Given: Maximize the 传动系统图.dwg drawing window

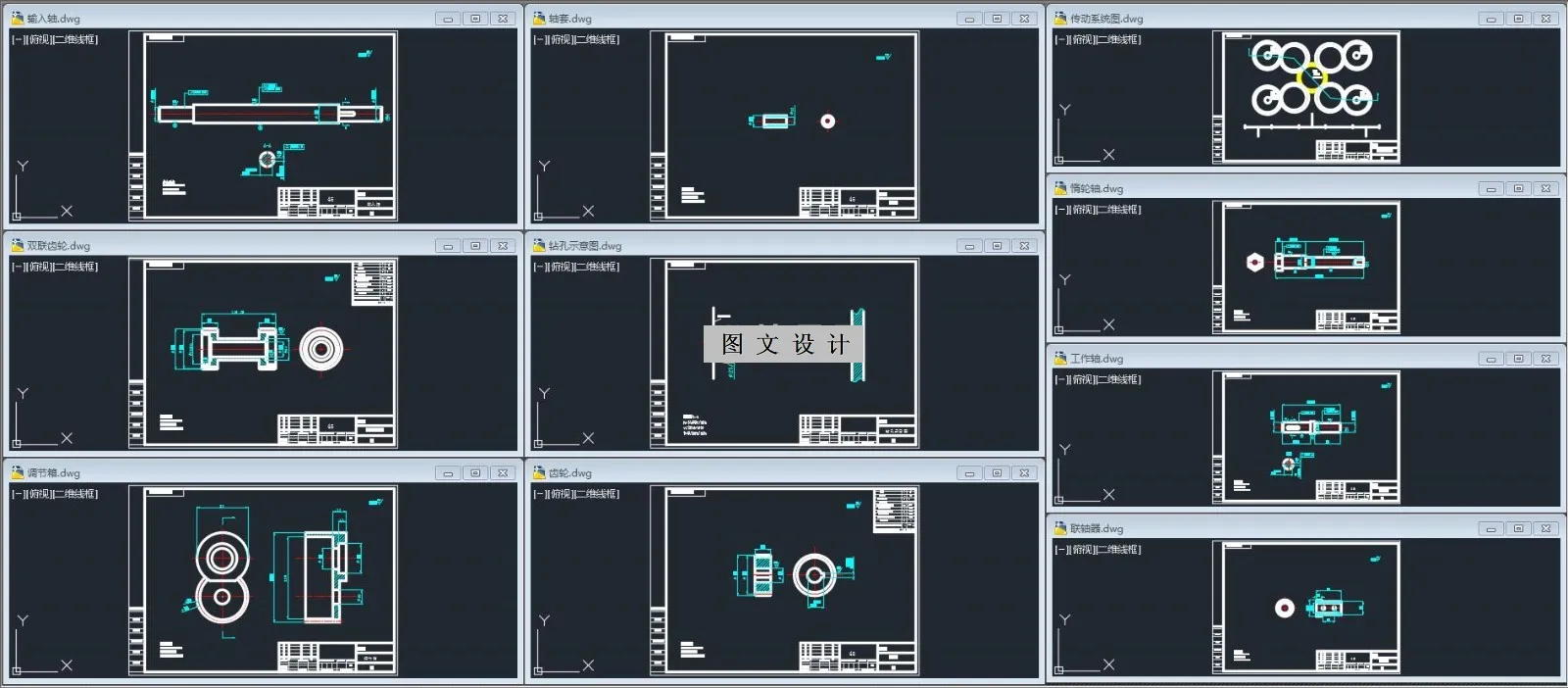Looking at the screenshot, I should pyautogui.click(x=1518, y=19).
